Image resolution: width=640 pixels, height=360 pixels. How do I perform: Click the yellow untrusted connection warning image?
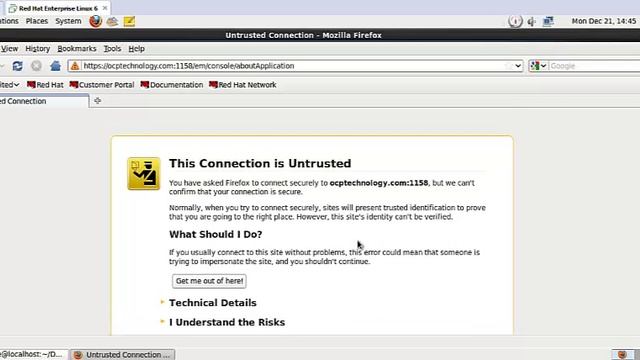pyautogui.click(x=144, y=174)
